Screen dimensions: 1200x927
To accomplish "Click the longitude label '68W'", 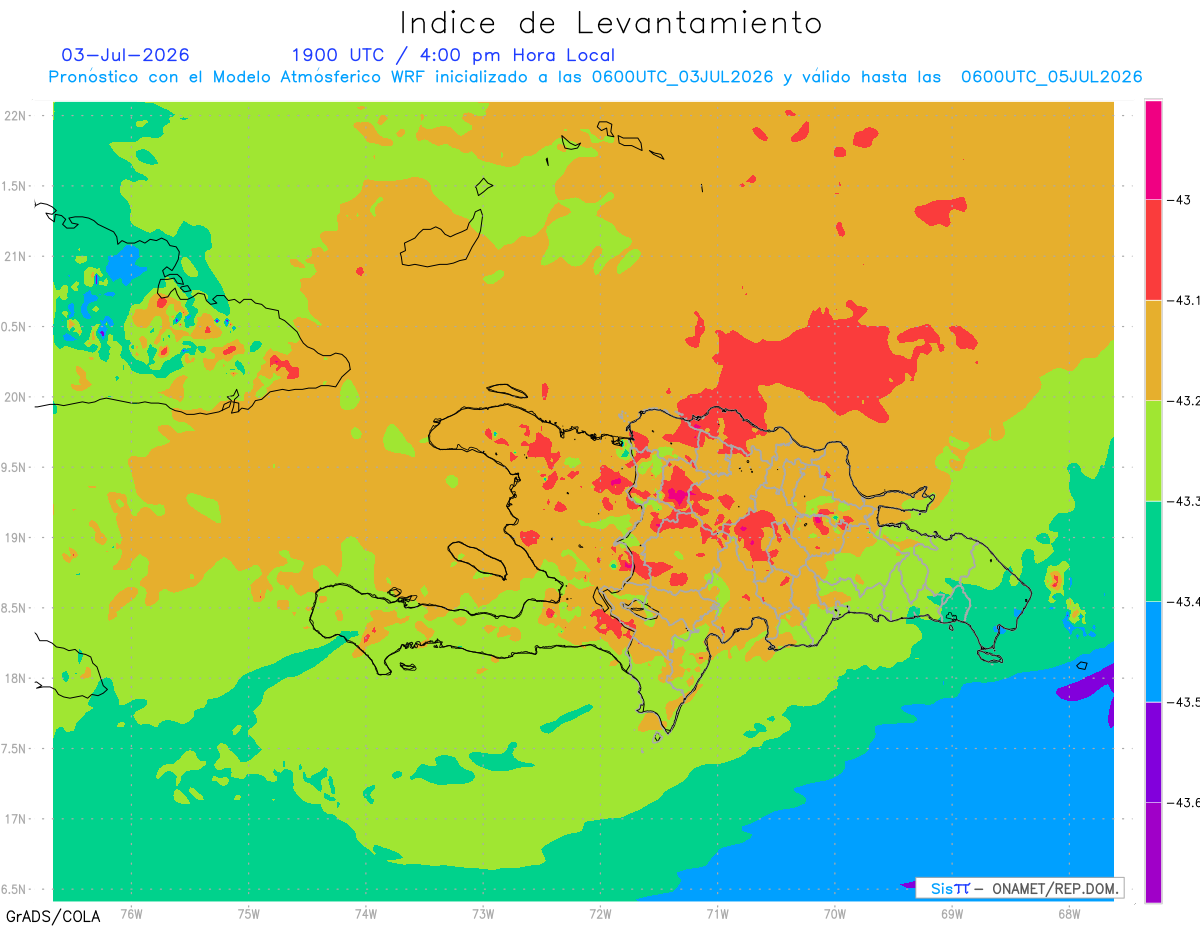I will (1069, 912).
